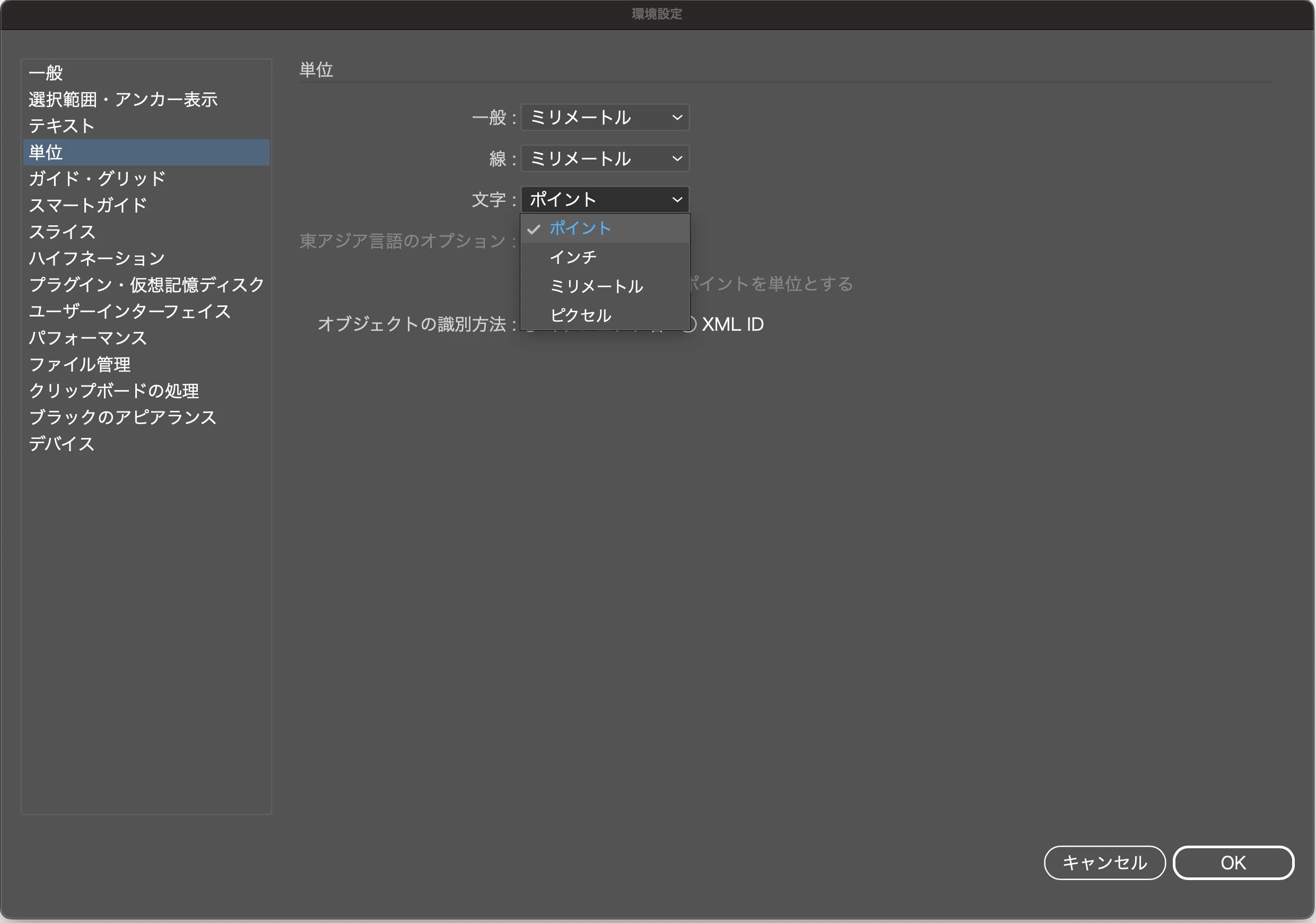The width and height of the screenshot is (1316, 923).
Task: Open ファイル管理 settings
Action: pos(80,364)
